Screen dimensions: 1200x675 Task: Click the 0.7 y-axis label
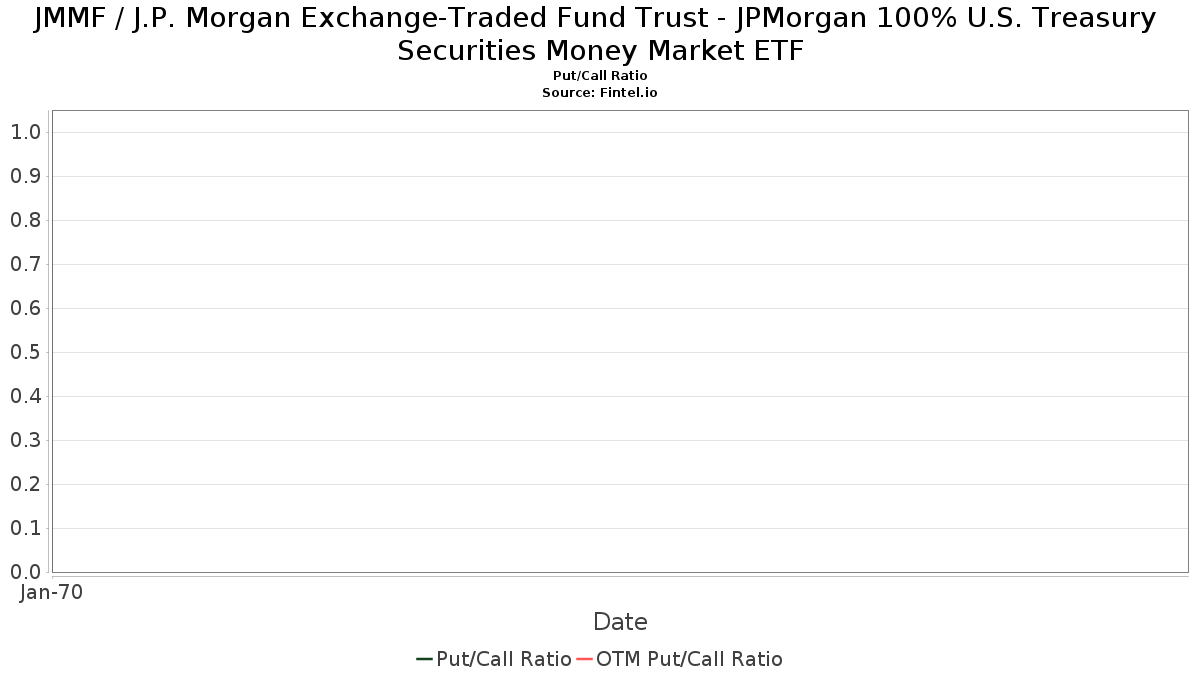25,264
